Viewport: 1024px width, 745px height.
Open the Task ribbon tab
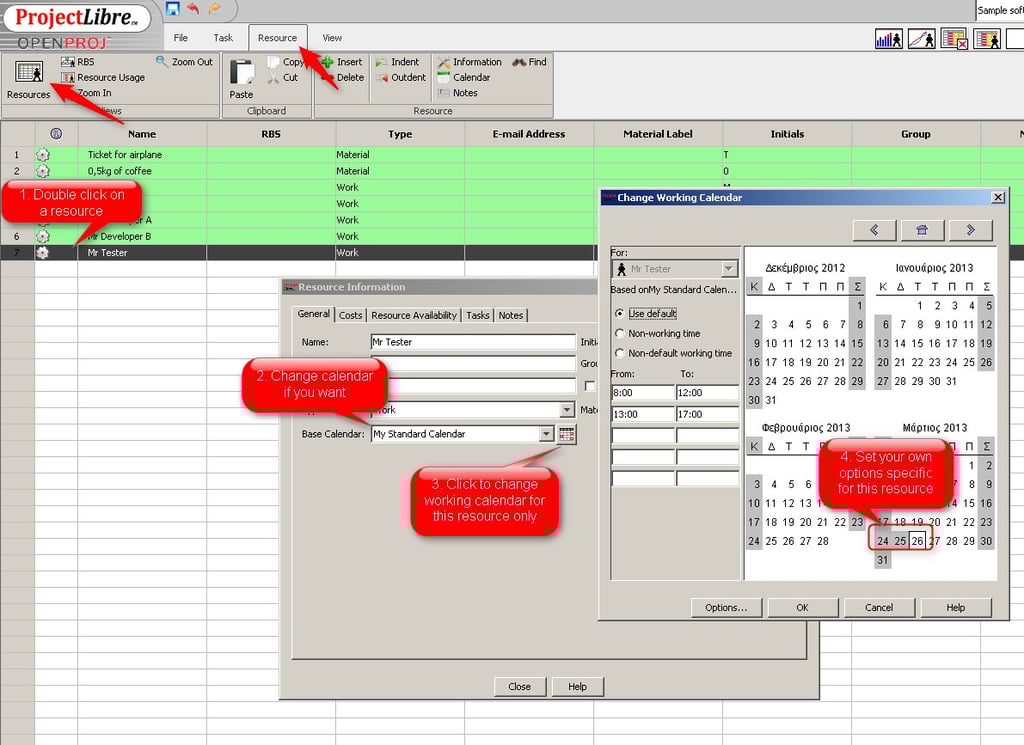point(224,37)
